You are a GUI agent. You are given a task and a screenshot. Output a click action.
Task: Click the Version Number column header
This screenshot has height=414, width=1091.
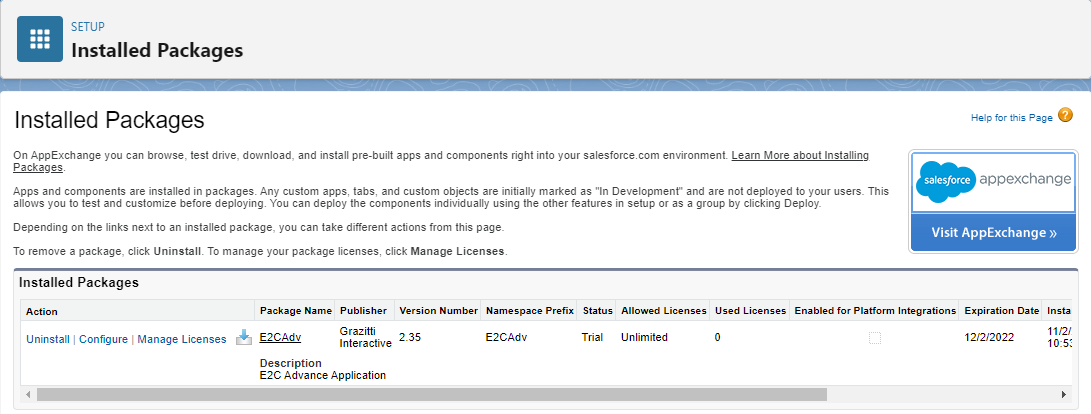pyautogui.click(x=438, y=310)
